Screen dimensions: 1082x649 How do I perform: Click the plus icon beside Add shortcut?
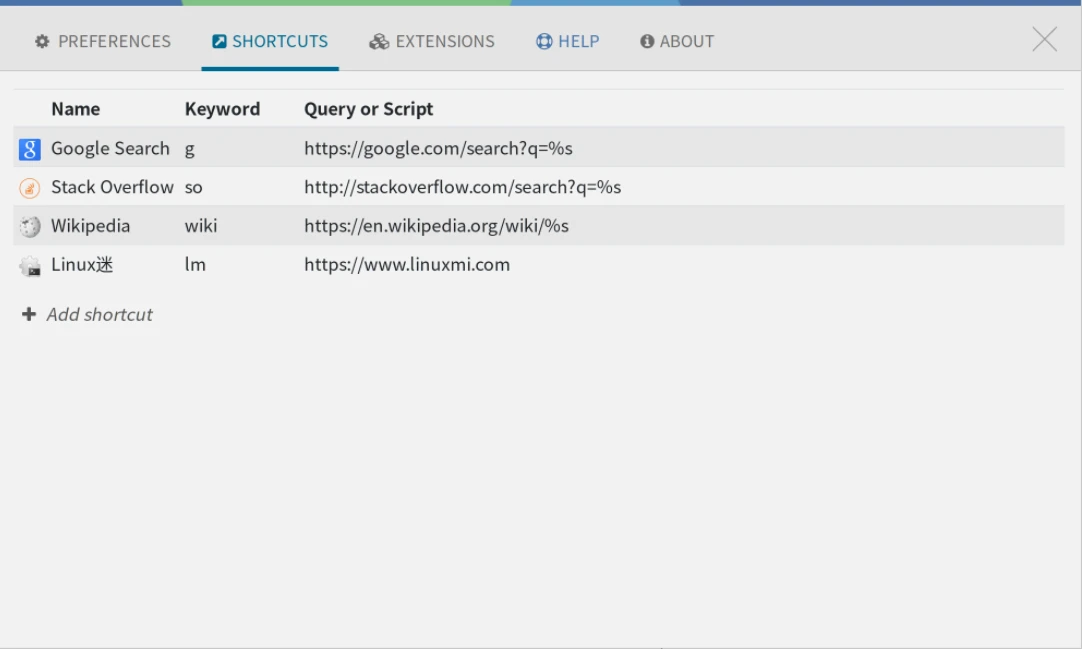point(29,314)
